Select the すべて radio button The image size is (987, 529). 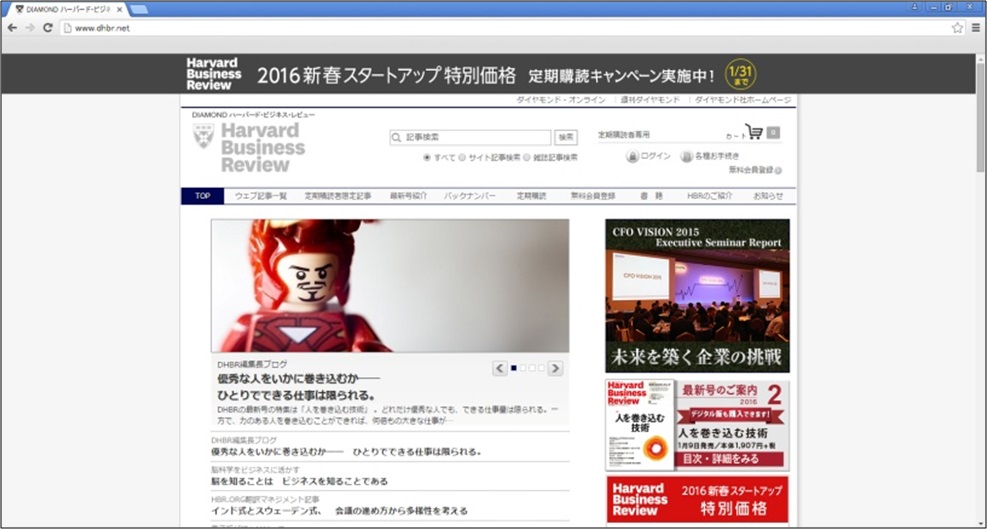427,157
